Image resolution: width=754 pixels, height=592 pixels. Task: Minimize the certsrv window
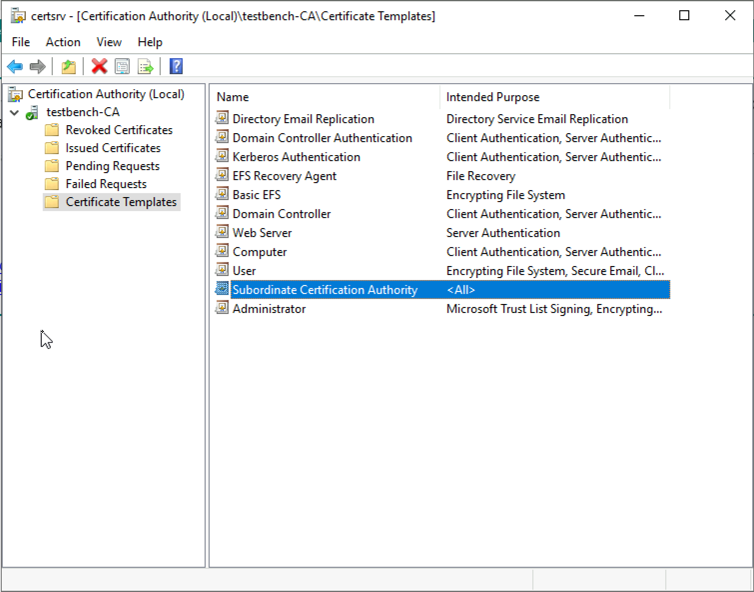coord(639,15)
